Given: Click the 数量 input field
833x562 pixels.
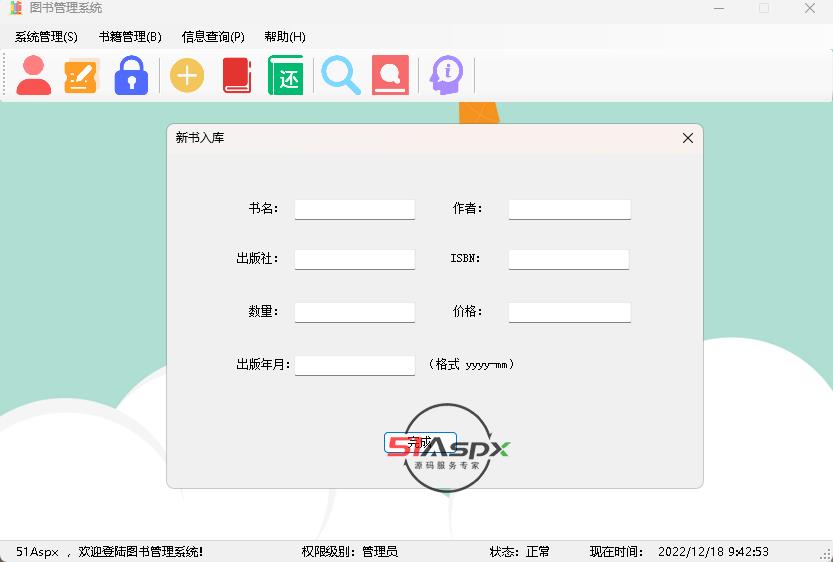Looking at the screenshot, I should [x=355, y=312].
